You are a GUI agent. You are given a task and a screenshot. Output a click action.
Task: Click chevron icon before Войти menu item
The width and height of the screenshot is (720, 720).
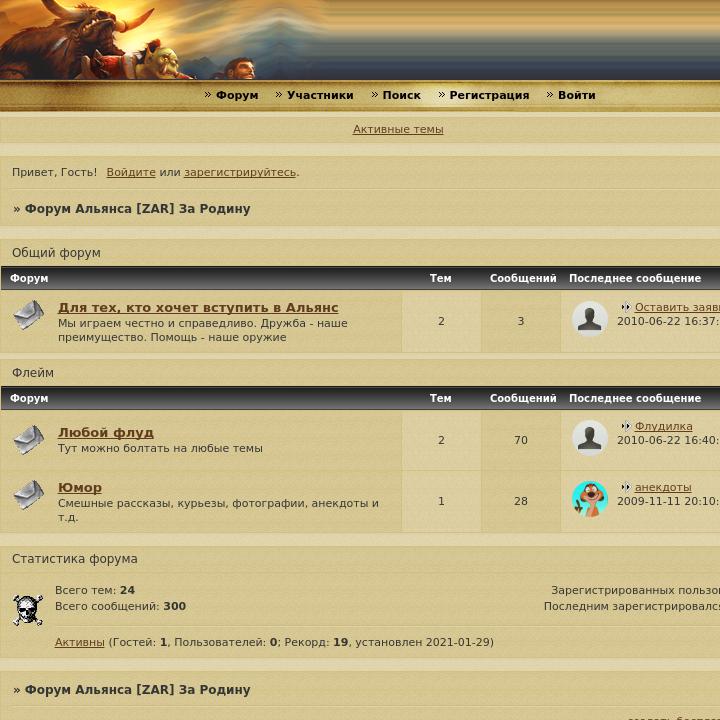550,95
